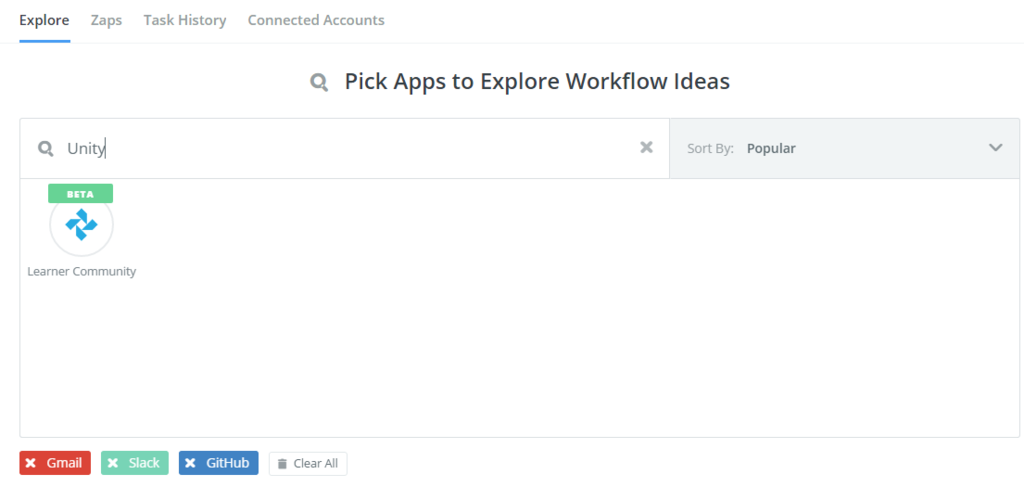Click the blue GitHub tag label
This screenshot has height=487, width=1024.
pos(227,463)
